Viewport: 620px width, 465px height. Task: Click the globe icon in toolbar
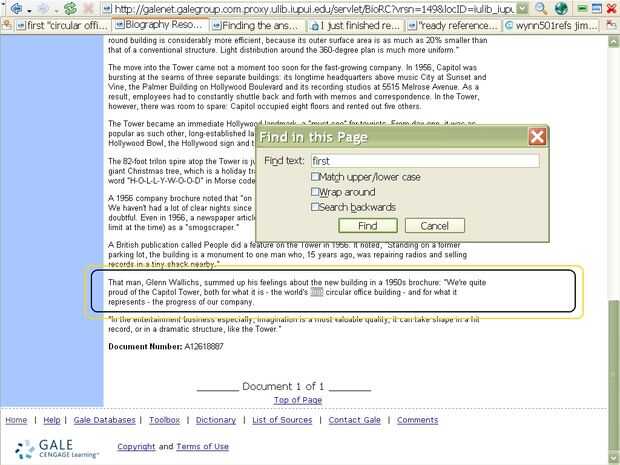click(561, 8)
